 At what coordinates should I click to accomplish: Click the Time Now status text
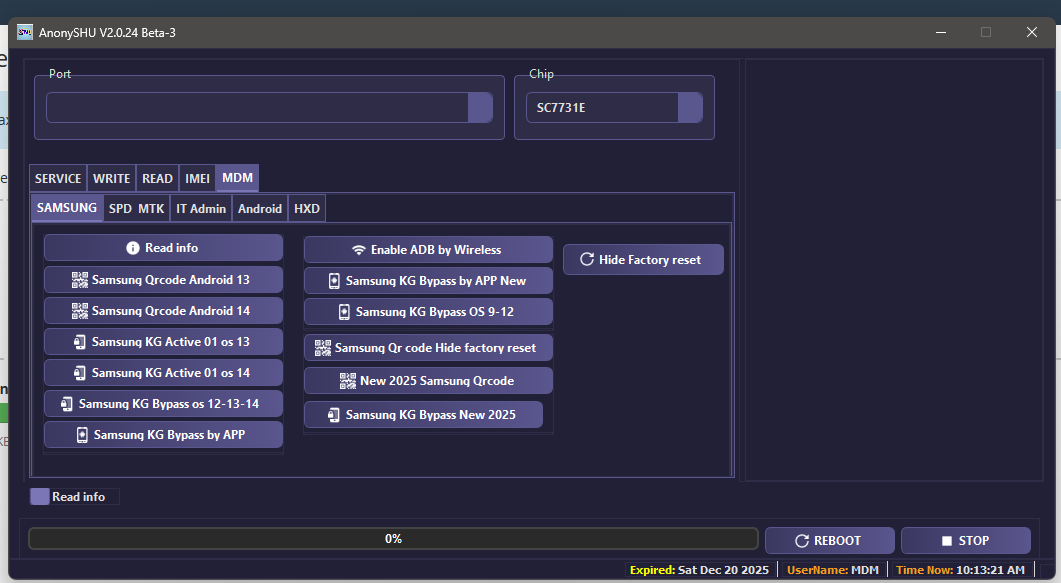coord(960,570)
